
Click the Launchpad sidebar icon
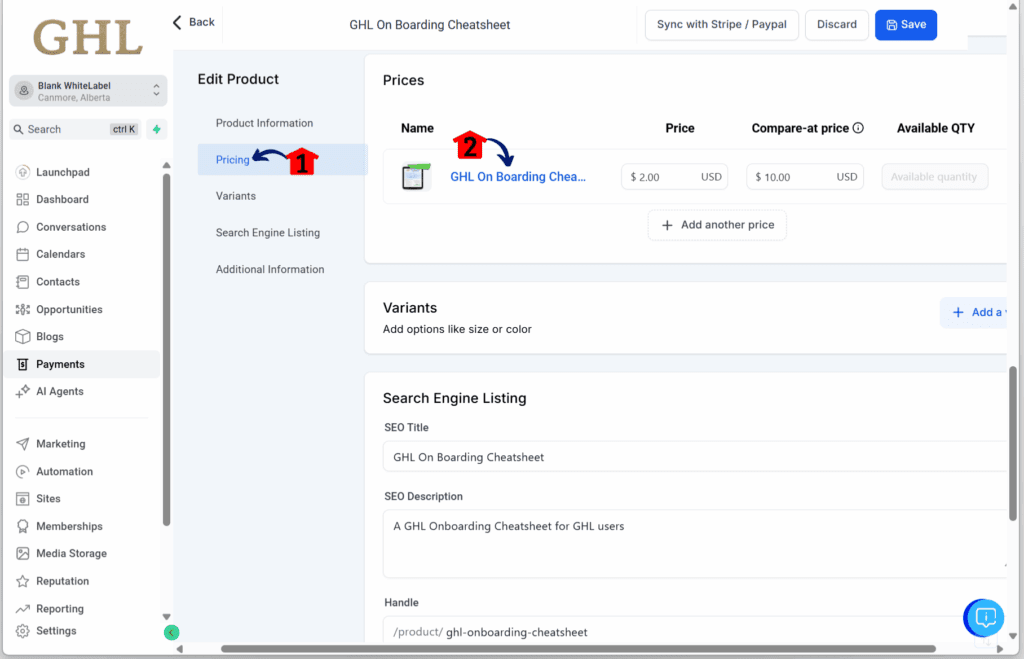pos(23,172)
